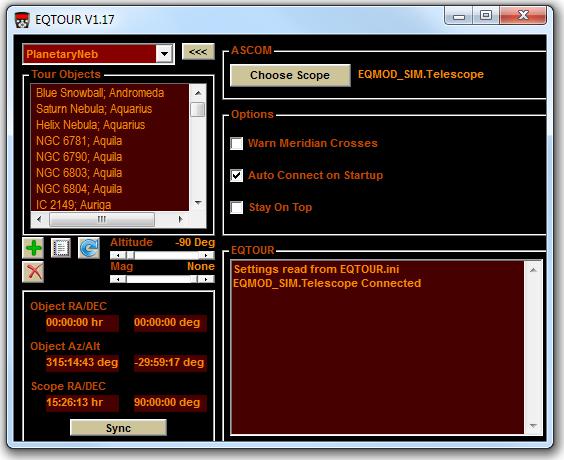The width and height of the screenshot is (564, 460).
Task: Click the EQTOUR log scrollbar up arrow
Action: point(533,270)
